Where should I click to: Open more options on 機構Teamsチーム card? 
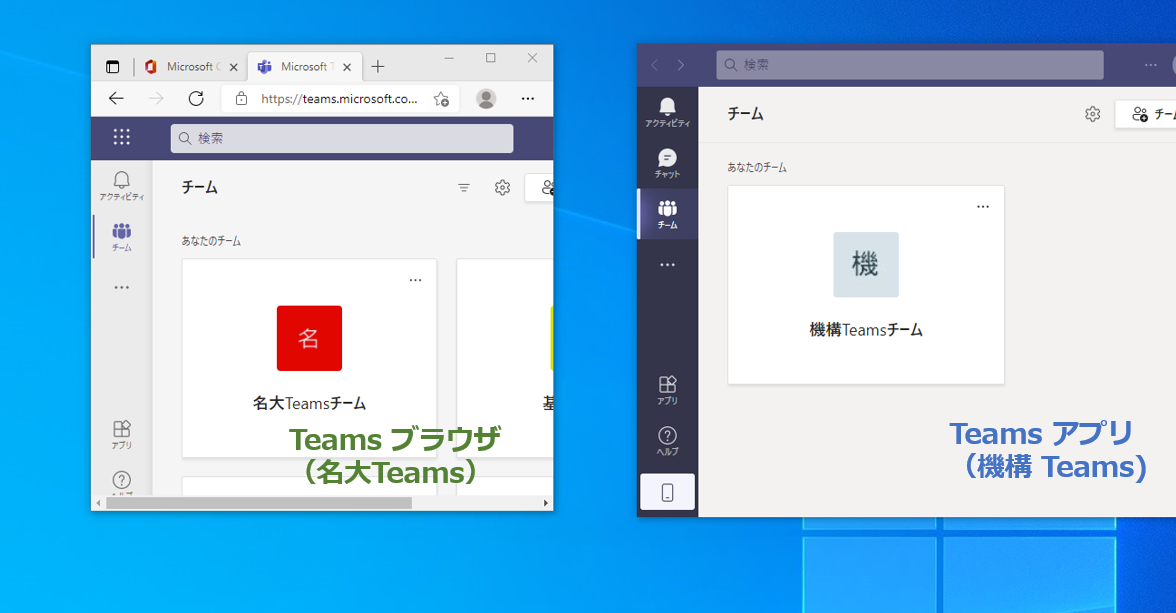point(982,206)
